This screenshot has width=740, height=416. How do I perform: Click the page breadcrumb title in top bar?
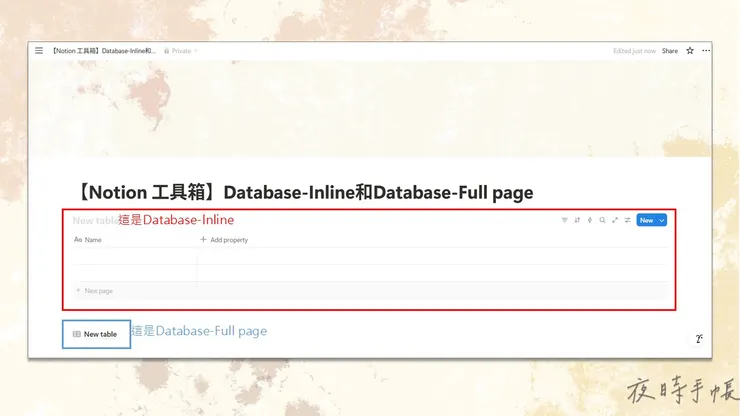coord(103,51)
